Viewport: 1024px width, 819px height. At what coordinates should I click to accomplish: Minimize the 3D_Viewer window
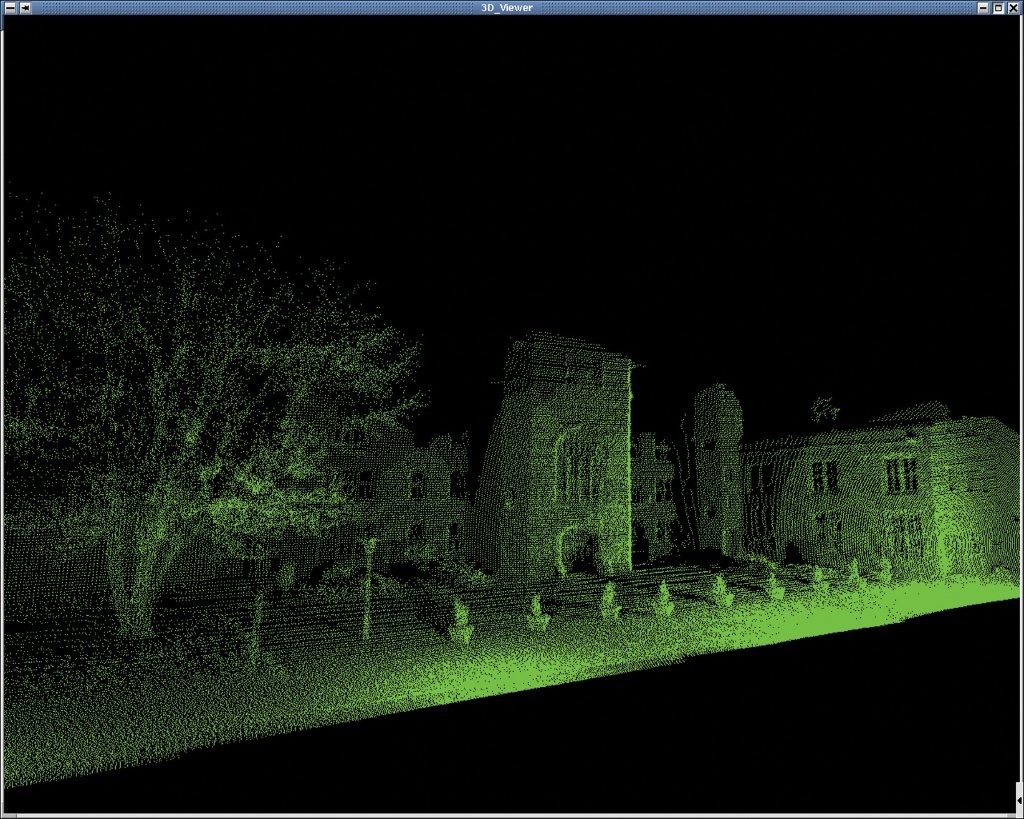coord(983,7)
